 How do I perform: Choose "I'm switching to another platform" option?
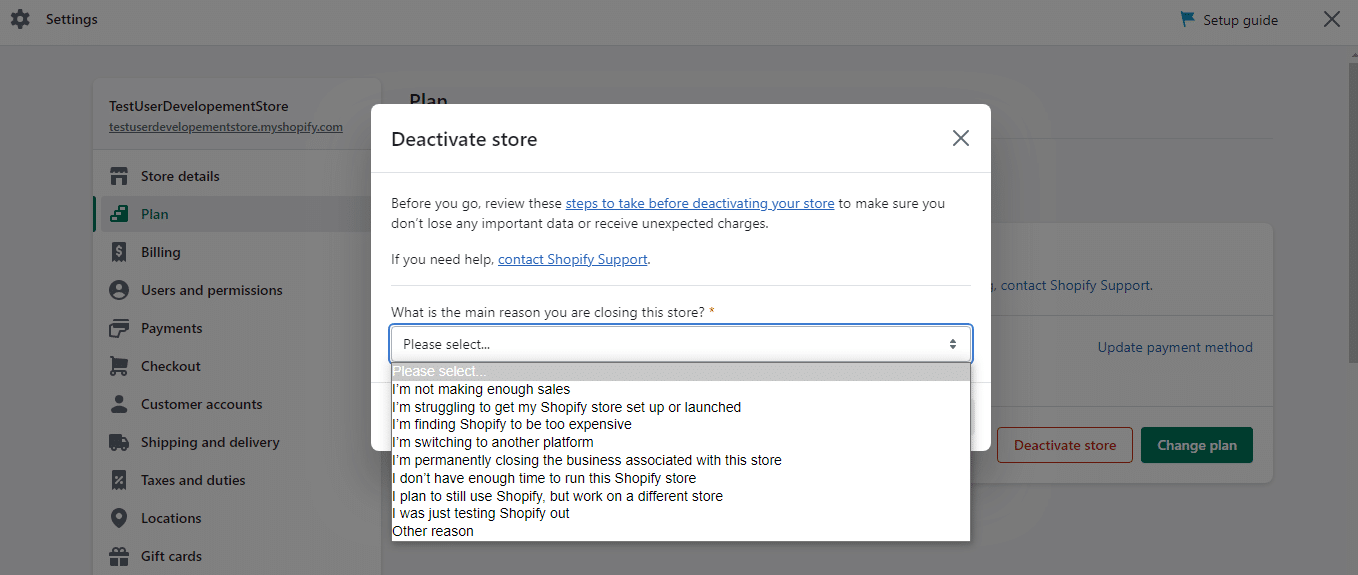(x=493, y=442)
